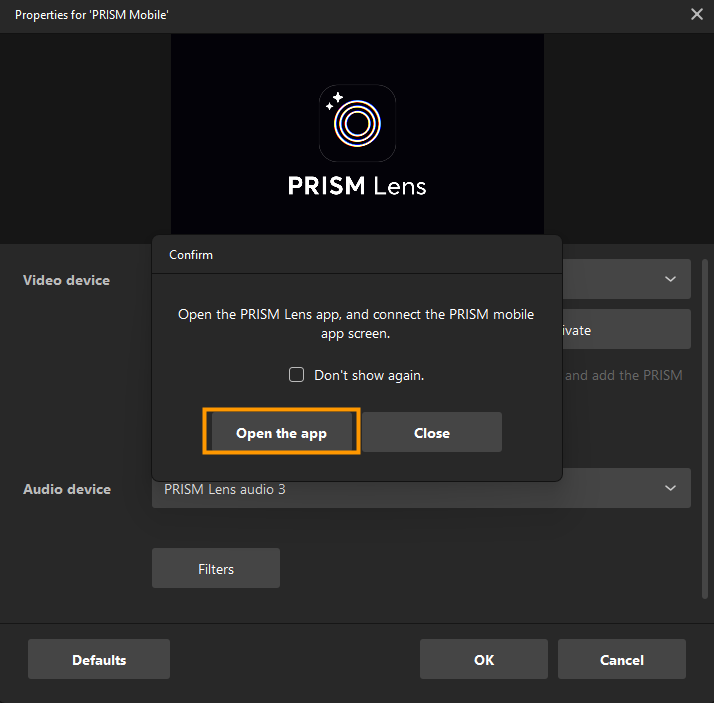Expand the Video device dropdown arrow

pos(670,279)
